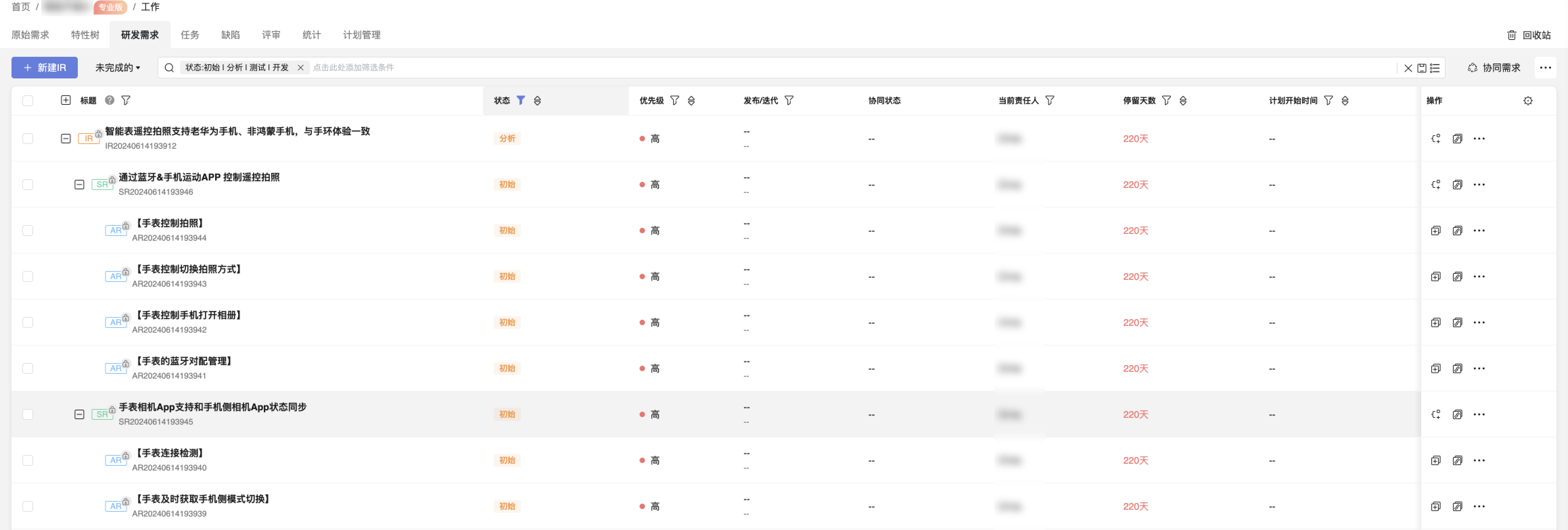
Task: Switch to the 原始需求 tab
Action: pos(30,35)
